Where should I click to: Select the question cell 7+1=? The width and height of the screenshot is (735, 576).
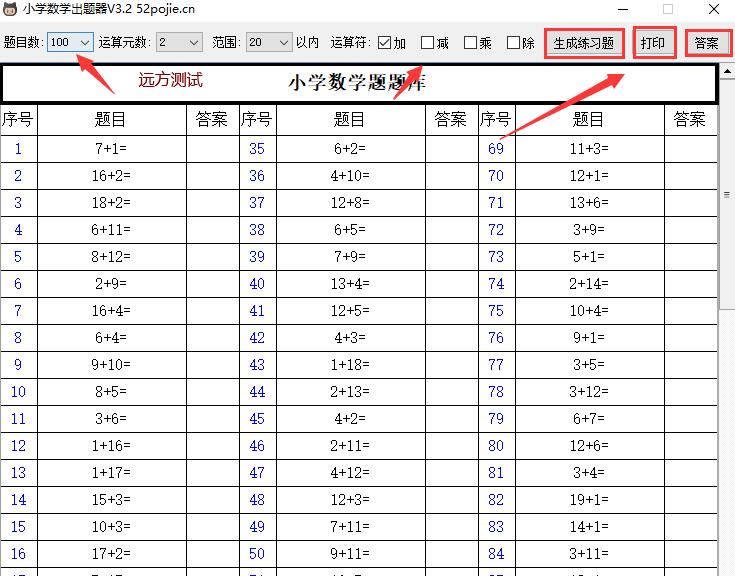(x=111, y=149)
